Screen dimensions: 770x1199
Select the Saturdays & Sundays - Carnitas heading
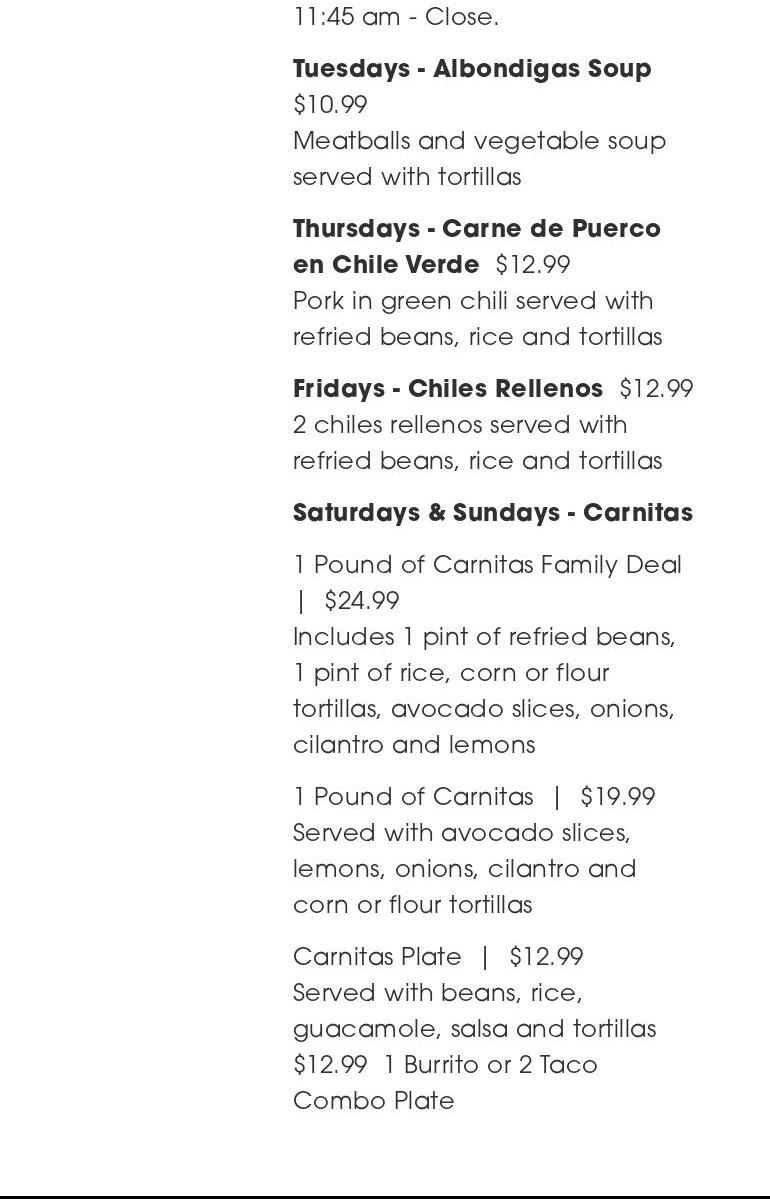coord(492,513)
